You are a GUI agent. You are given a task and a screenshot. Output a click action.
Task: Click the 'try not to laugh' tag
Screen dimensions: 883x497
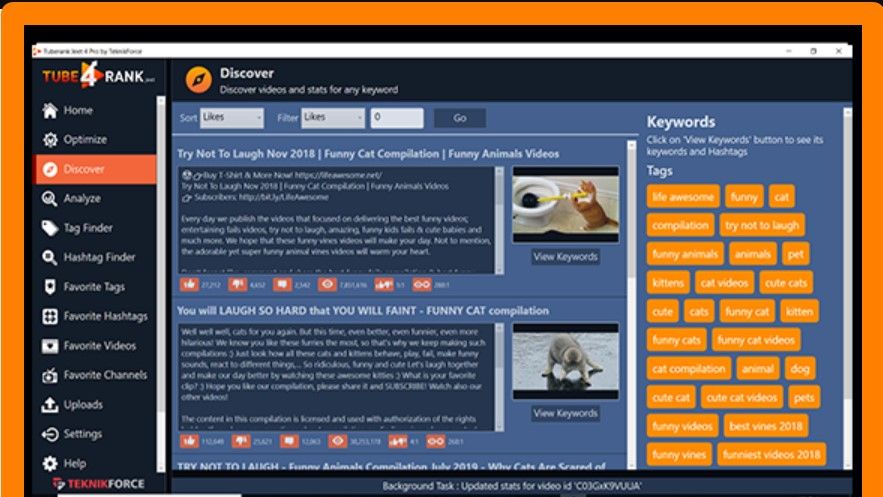click(762, 225)
